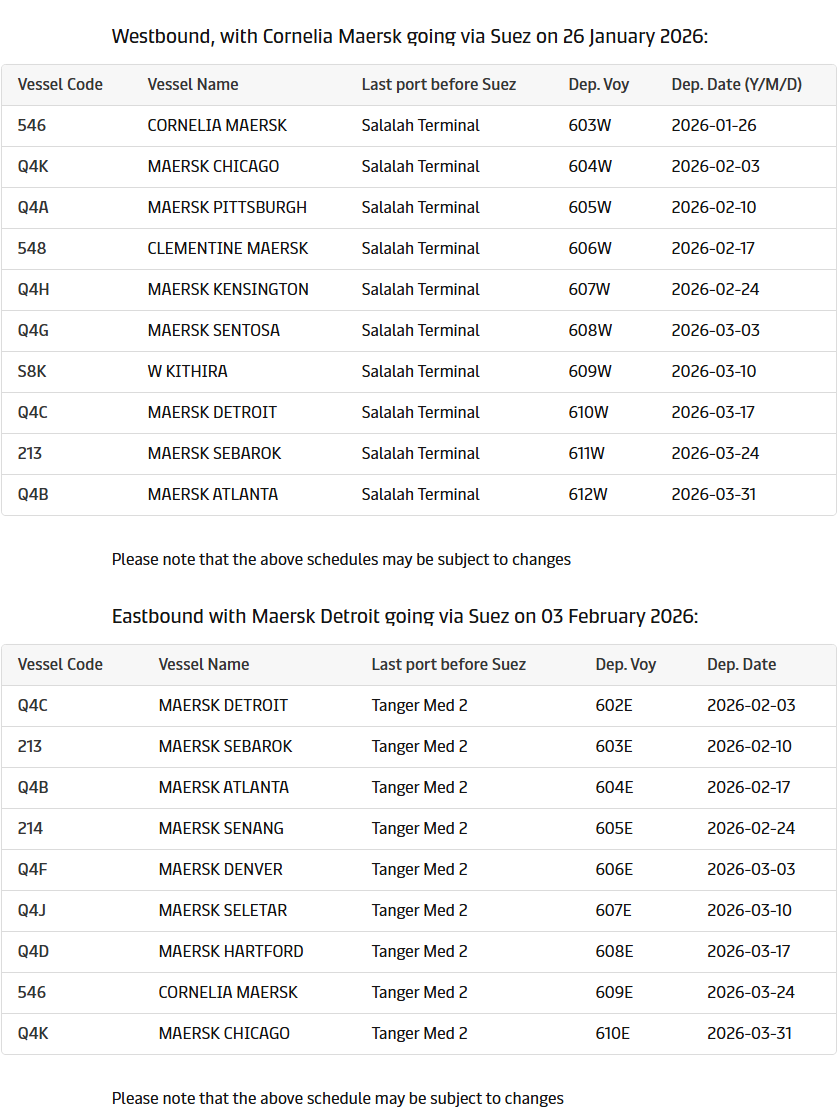This screenshot has width=837, height=1120.
Task: Select the MAERSK KENSINGTON table entry
Action: [x=228, y=289]
